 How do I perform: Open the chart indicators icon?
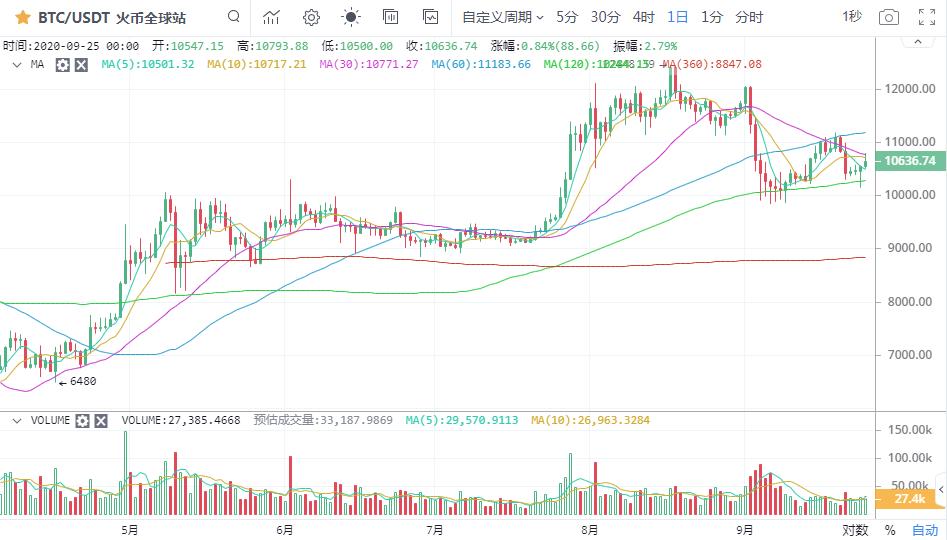point(271,17)
